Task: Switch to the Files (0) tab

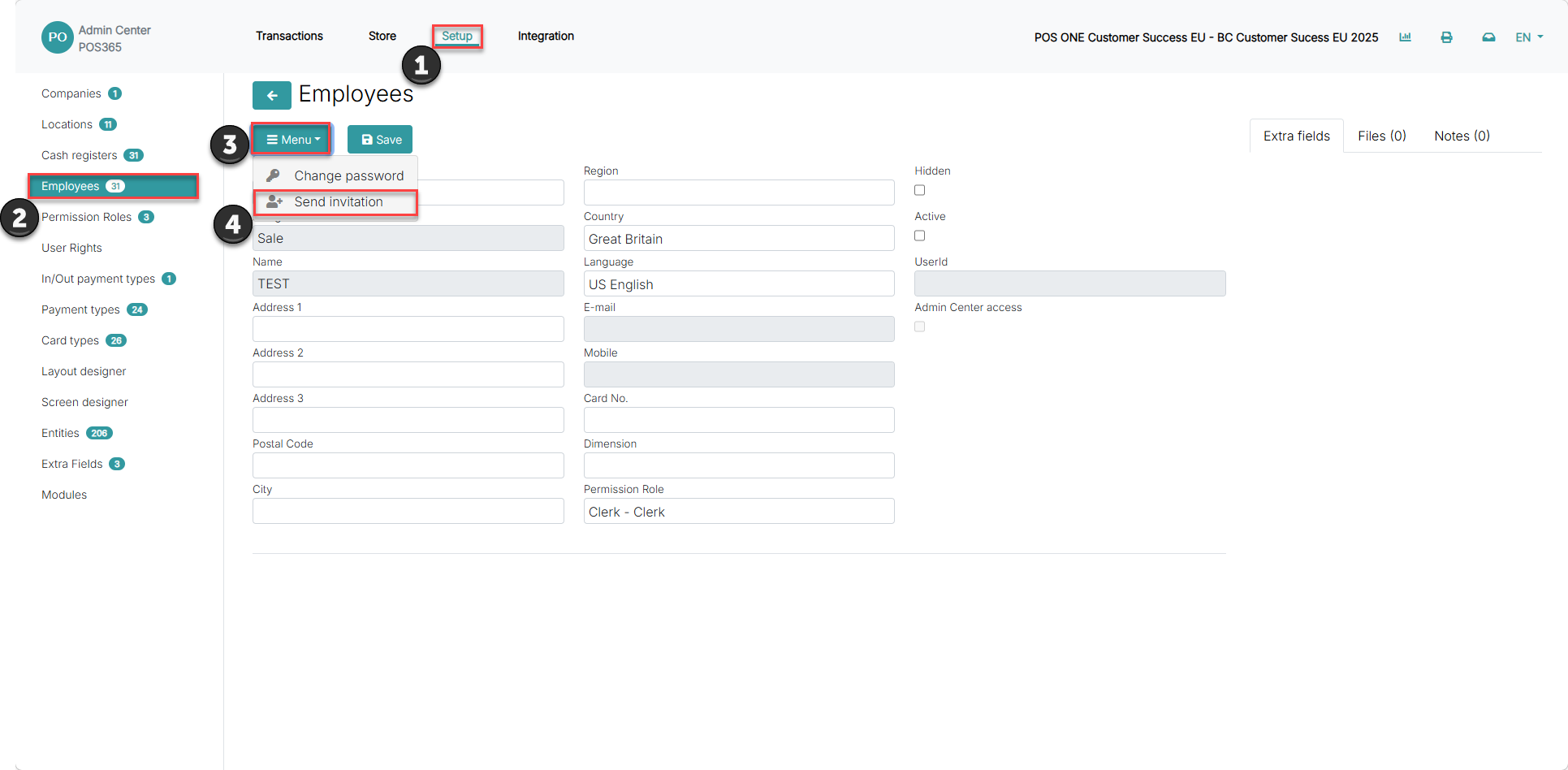Action: 1382,136
